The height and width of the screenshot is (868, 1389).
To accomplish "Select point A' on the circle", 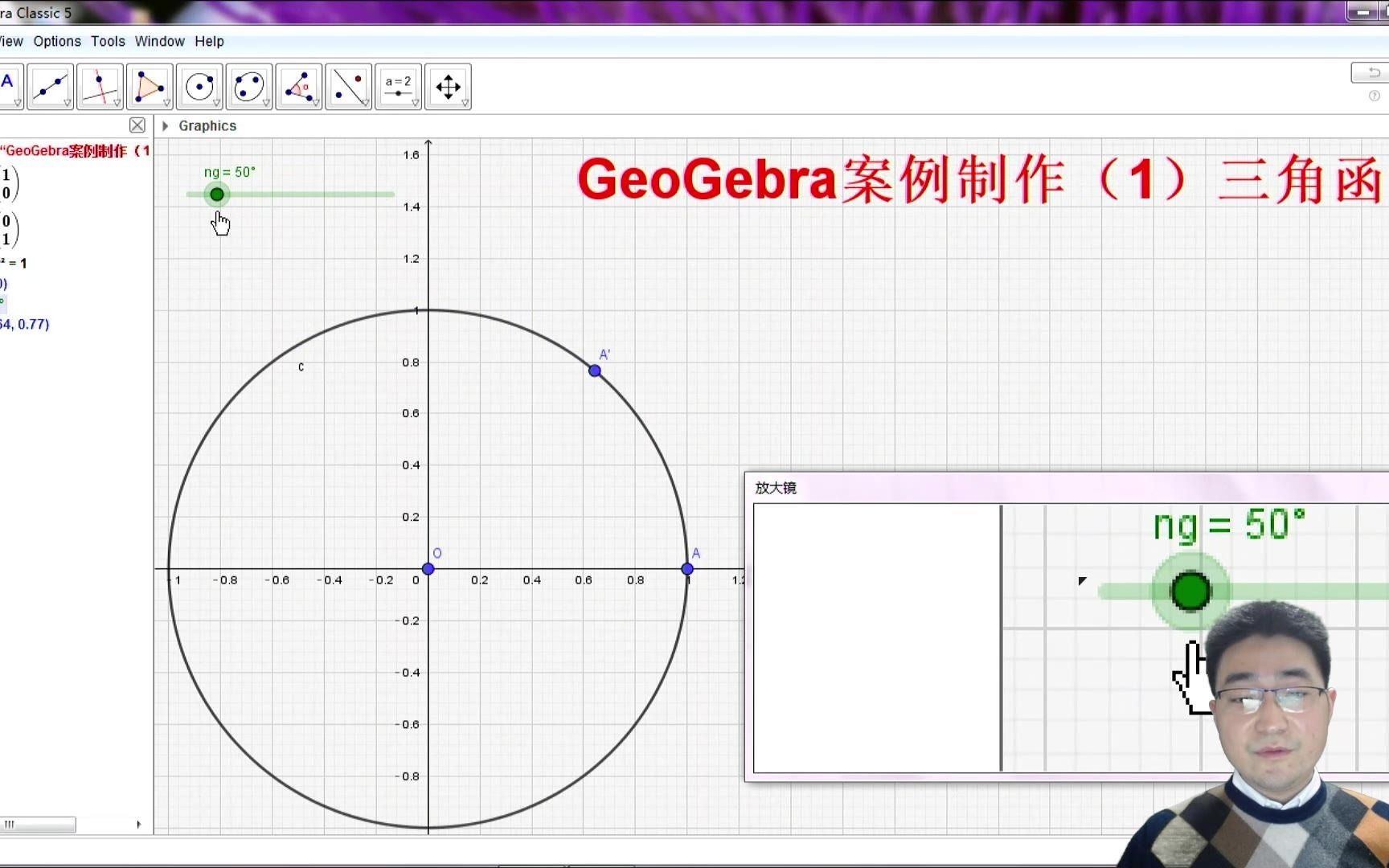I will pos(595,371).
